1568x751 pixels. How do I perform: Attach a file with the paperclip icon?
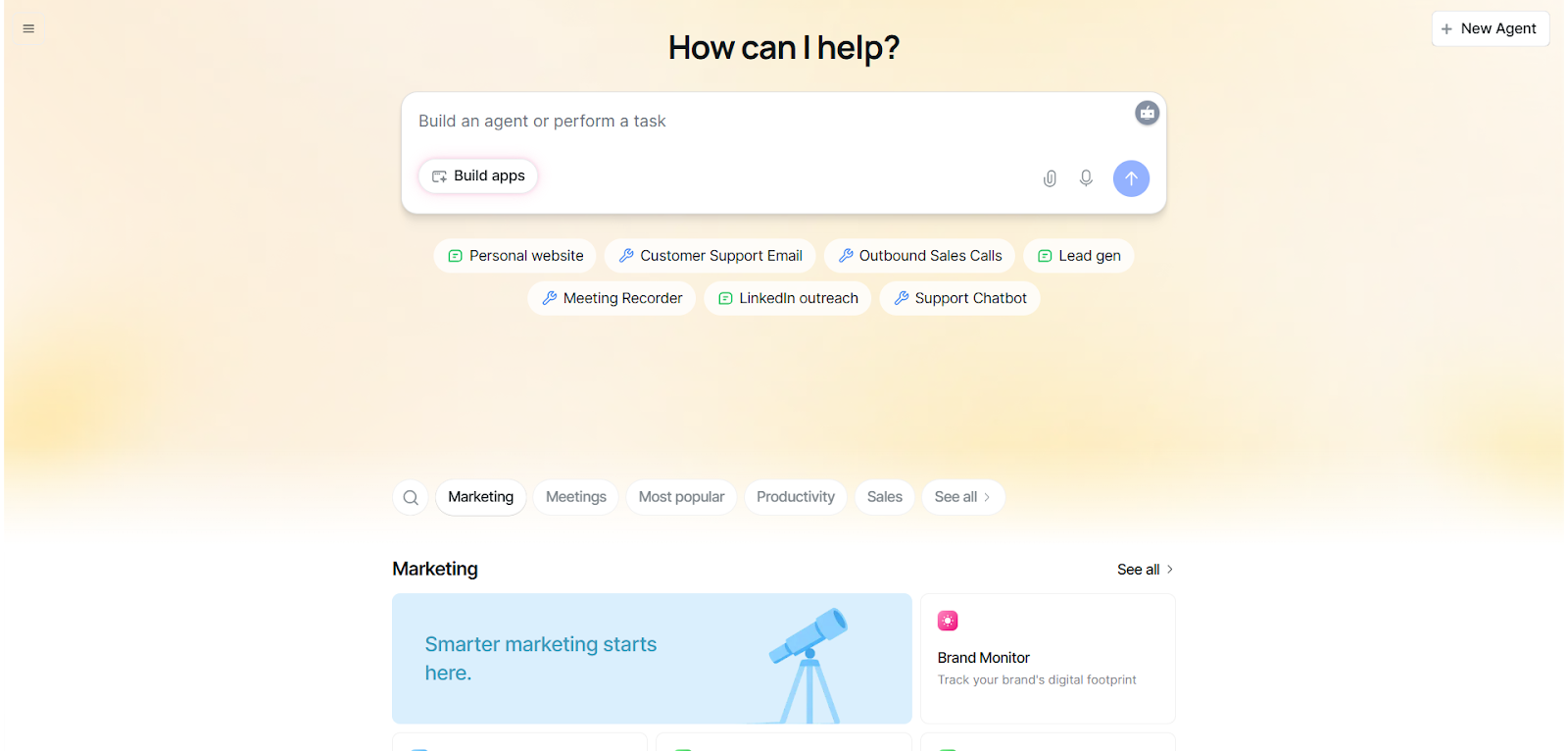[x=1050, y=178]
